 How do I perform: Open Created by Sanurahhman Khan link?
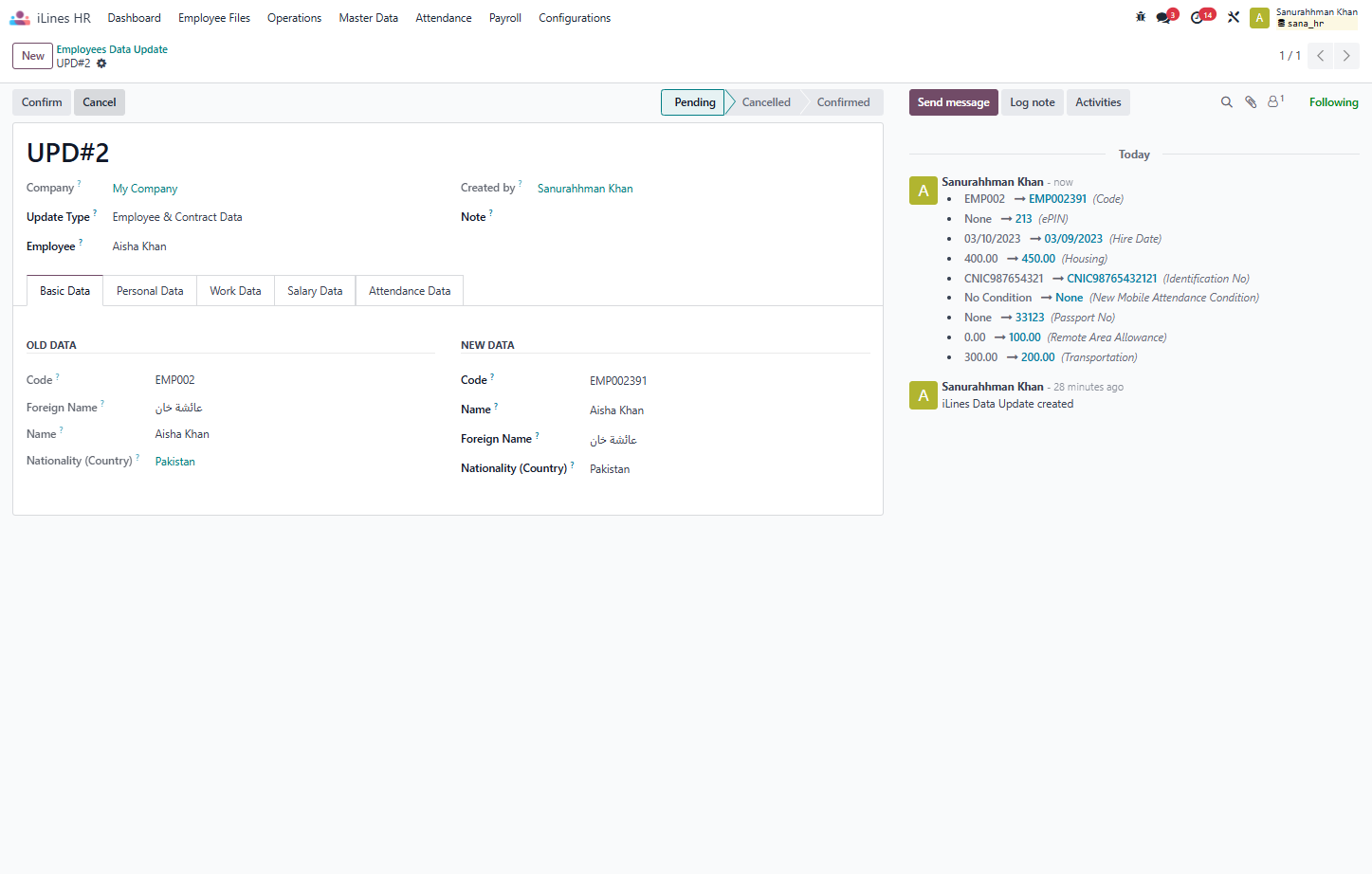point(585,189)
